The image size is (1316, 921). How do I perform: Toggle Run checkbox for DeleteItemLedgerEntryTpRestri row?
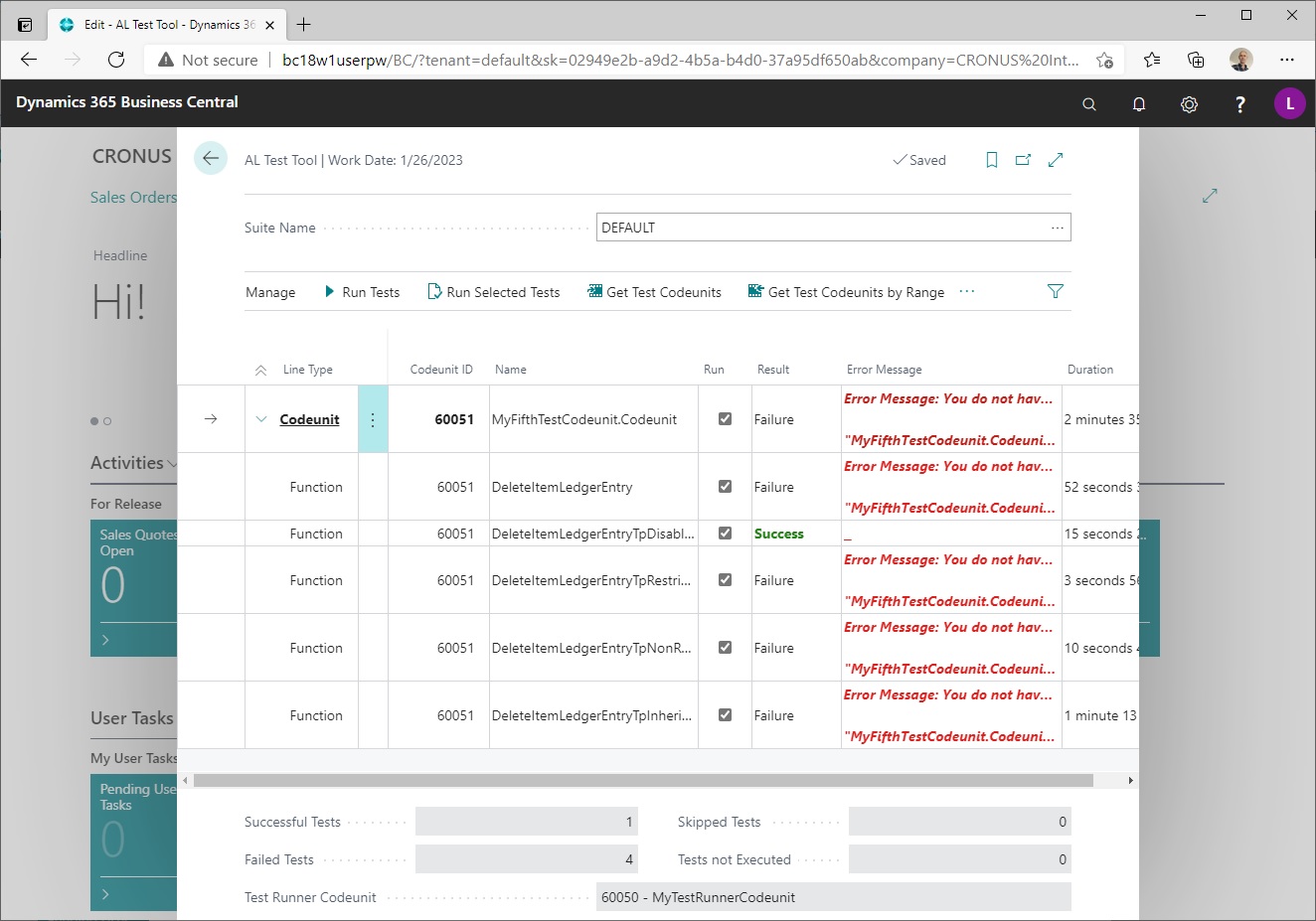point(725,580)
